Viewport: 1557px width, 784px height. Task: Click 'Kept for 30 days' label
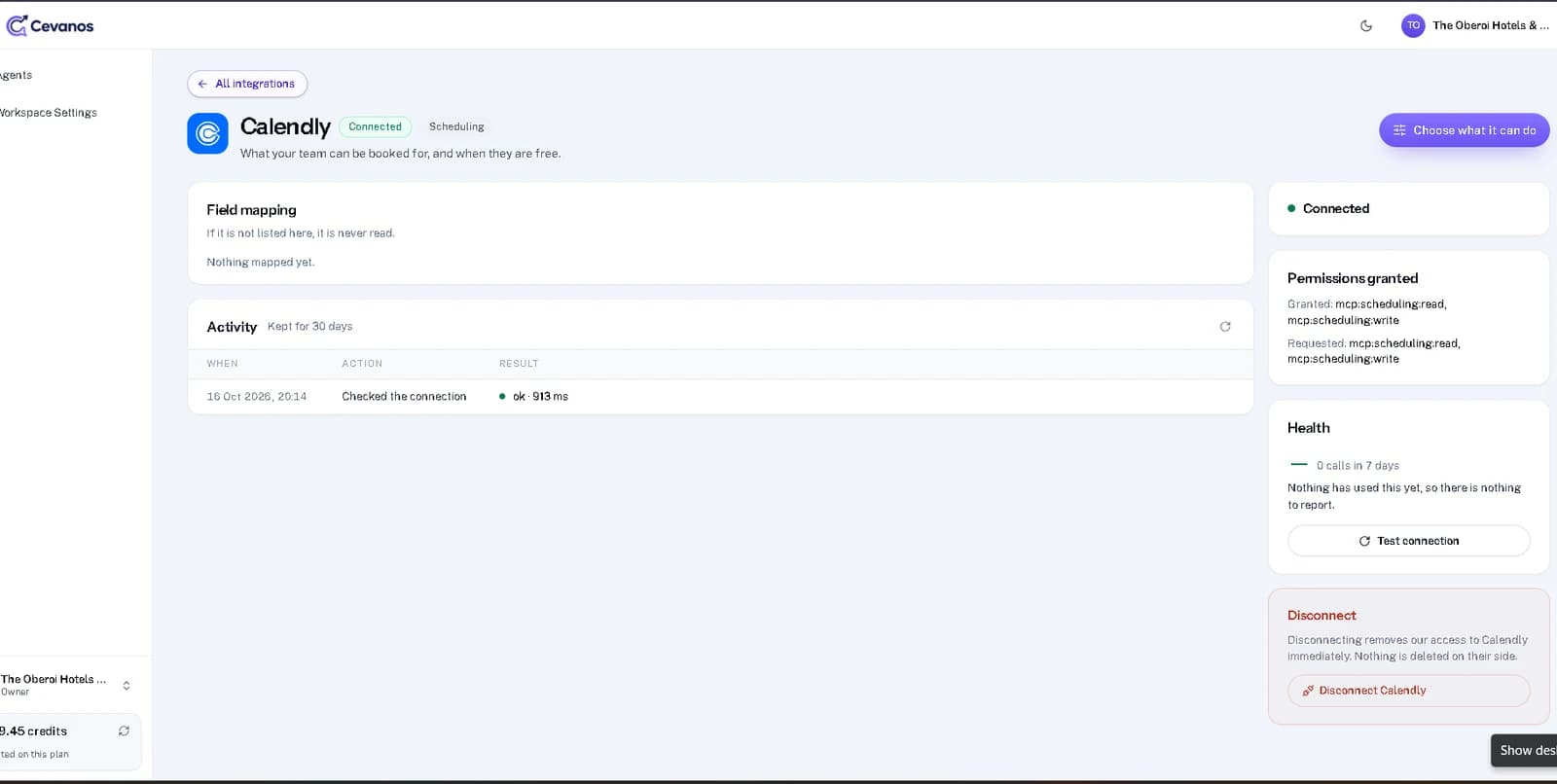(x=309, y=327)
